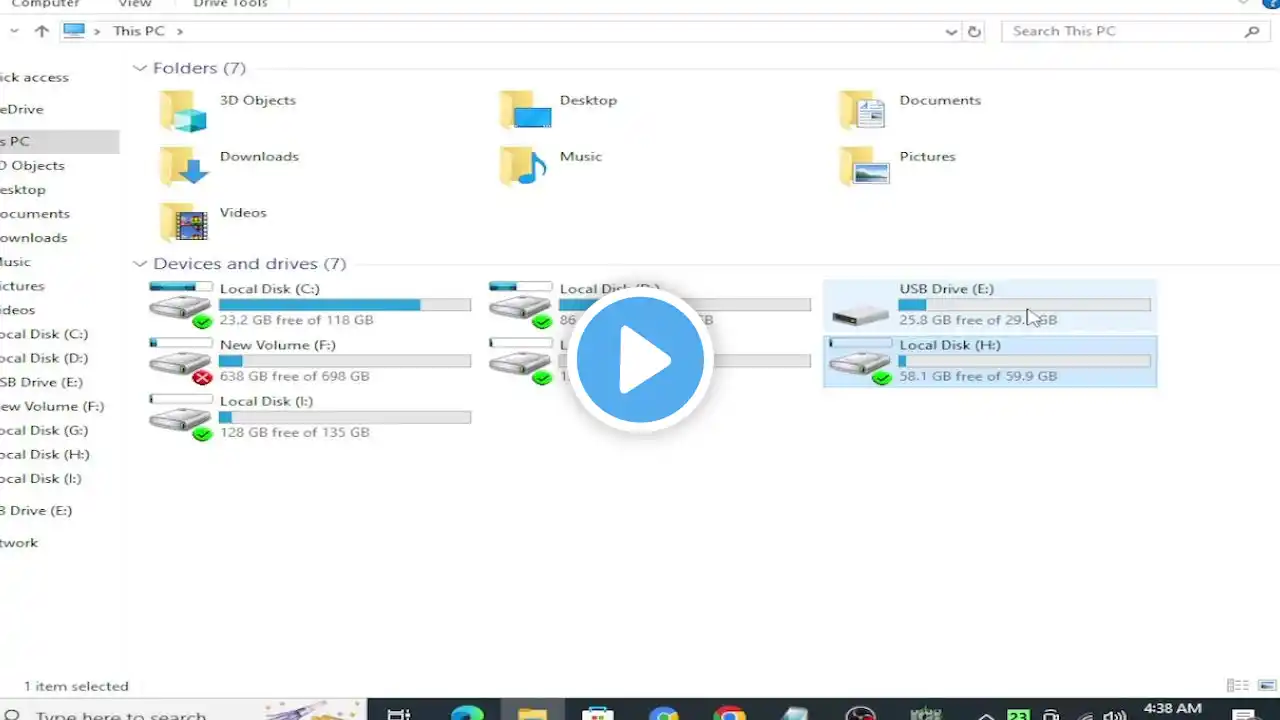Launch Microsoft Edge from the taskbar

coord(467,713)
